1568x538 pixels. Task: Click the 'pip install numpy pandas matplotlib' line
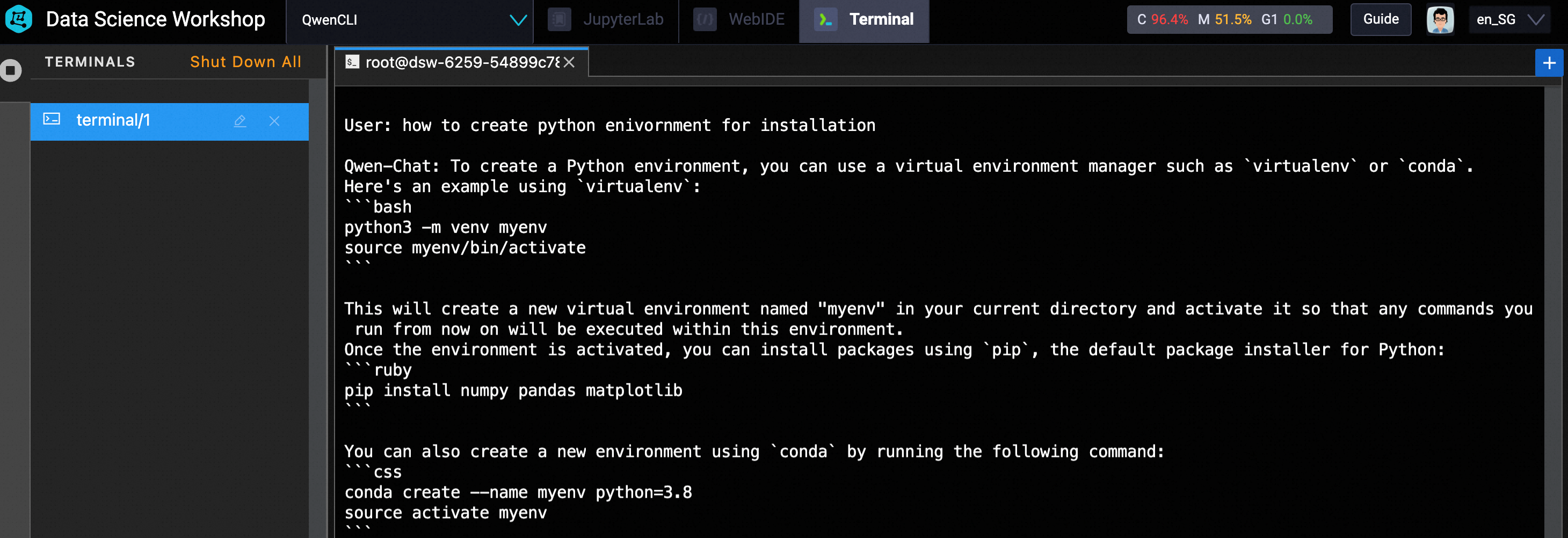[x=513, y=391]
